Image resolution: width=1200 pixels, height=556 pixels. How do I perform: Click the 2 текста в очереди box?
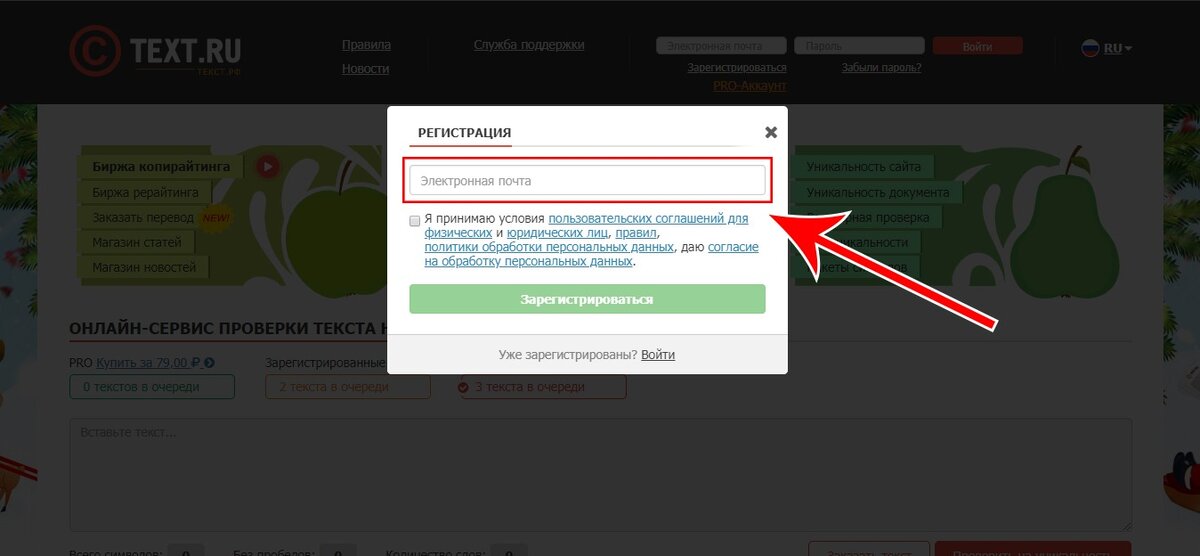pyautogui.click(x=348, y=387)
